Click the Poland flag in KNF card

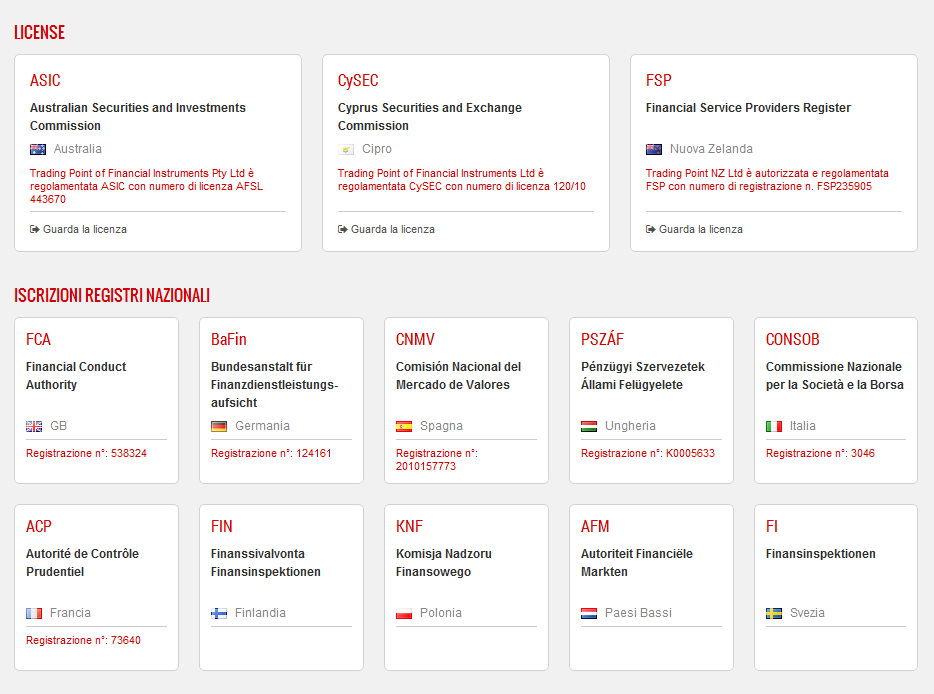404,613
